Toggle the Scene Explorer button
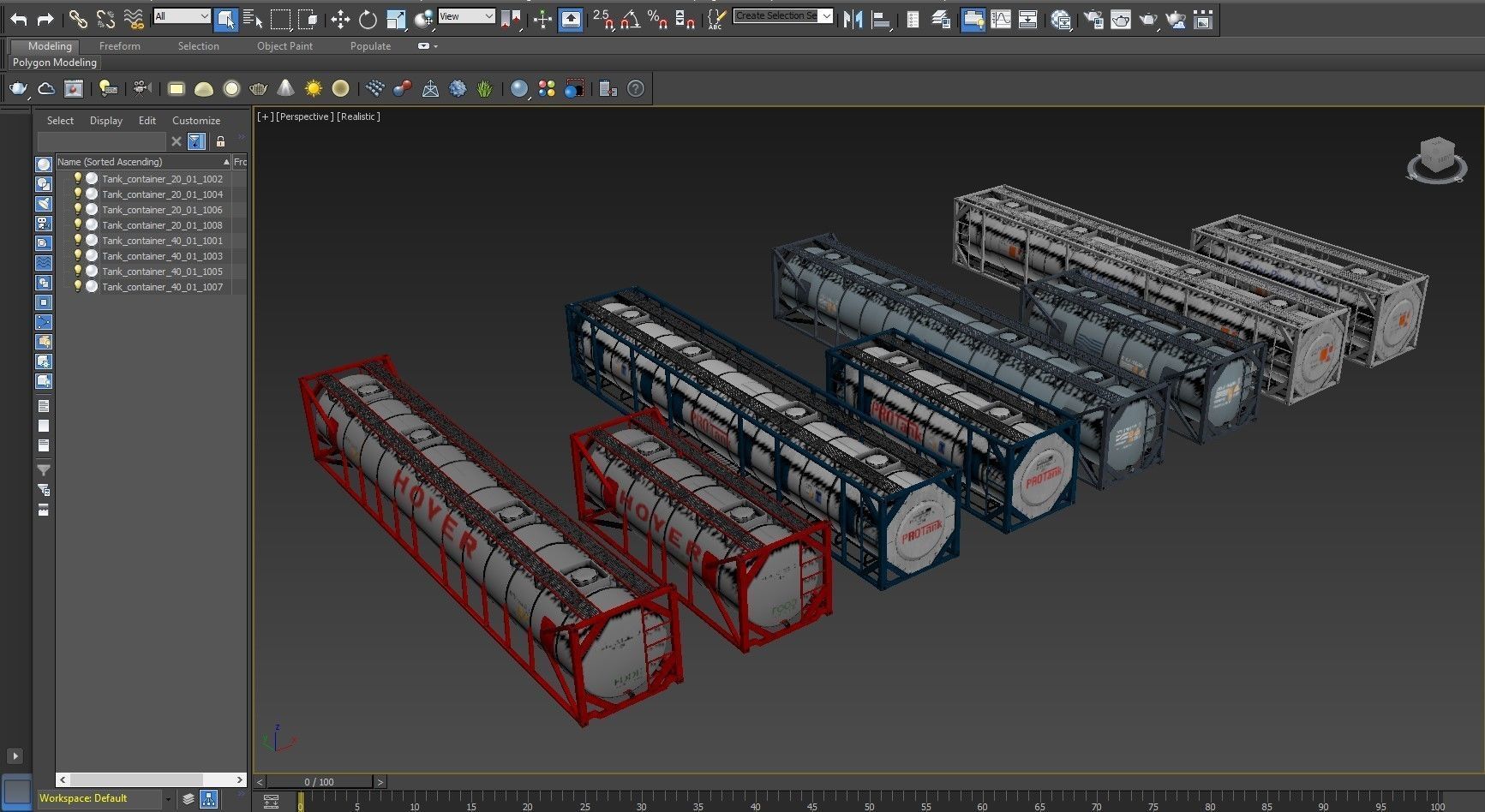1485x812 pixels. click(x=913, y=19)
